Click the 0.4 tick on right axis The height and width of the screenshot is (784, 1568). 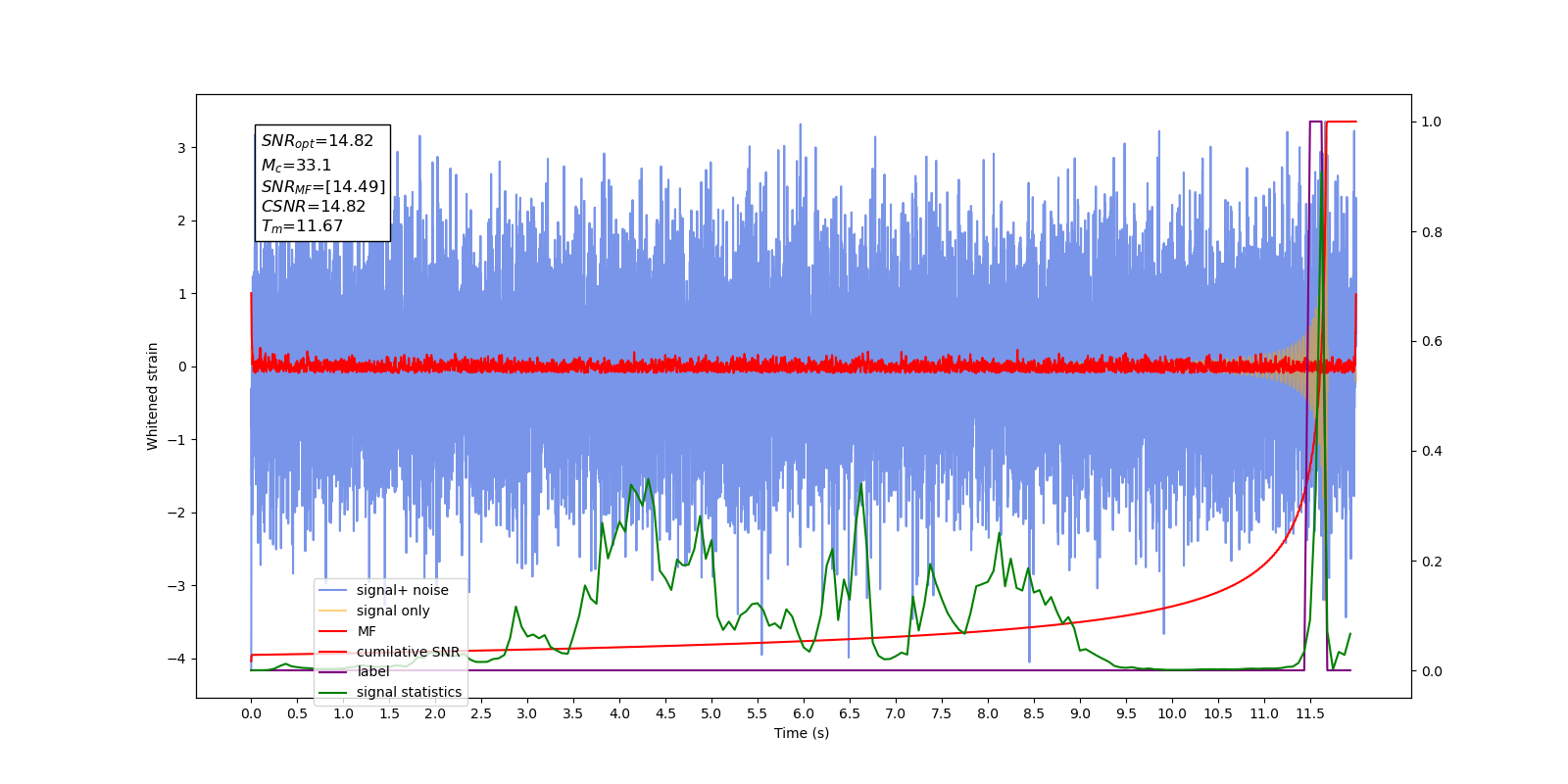tap(1432, 452)
